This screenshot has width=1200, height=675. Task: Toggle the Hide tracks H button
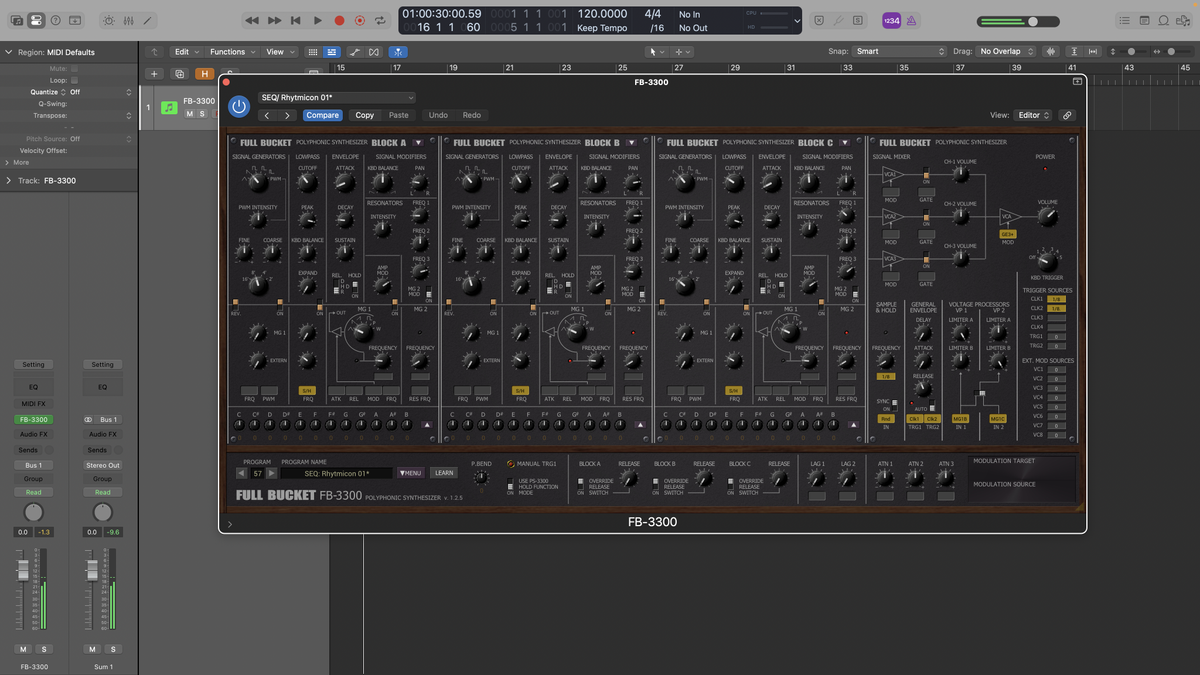tap(205, 73)
